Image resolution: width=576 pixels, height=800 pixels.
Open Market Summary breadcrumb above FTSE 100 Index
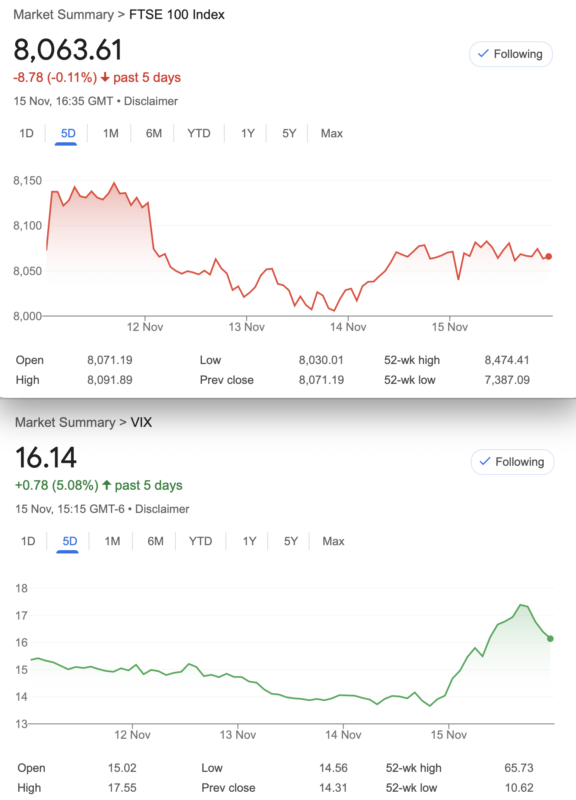64,14
